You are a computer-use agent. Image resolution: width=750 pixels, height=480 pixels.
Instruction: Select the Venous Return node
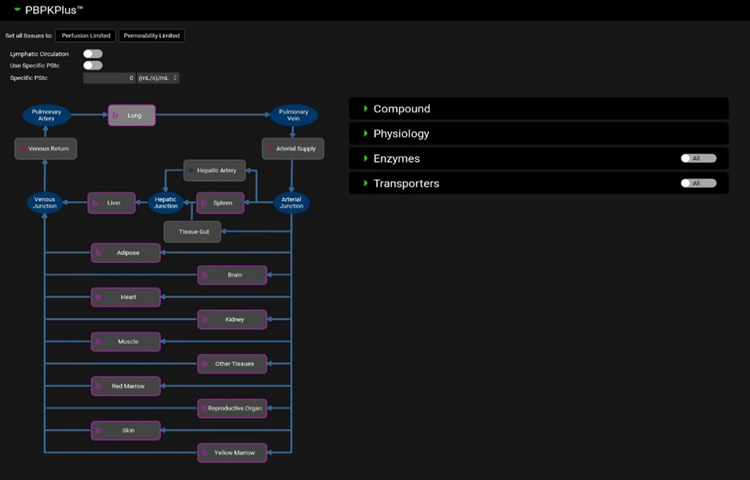point(46,149)
